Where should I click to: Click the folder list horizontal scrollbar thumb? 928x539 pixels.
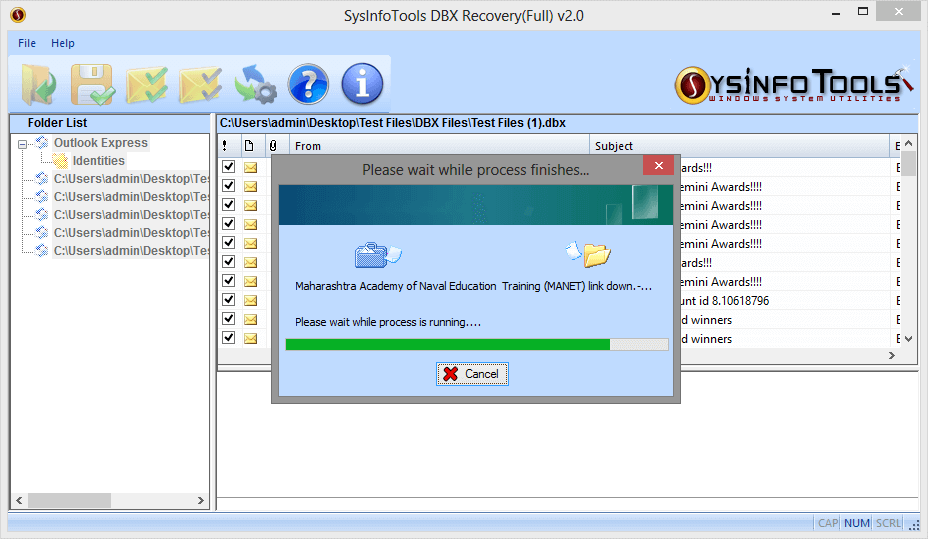[x=69, y=501]
